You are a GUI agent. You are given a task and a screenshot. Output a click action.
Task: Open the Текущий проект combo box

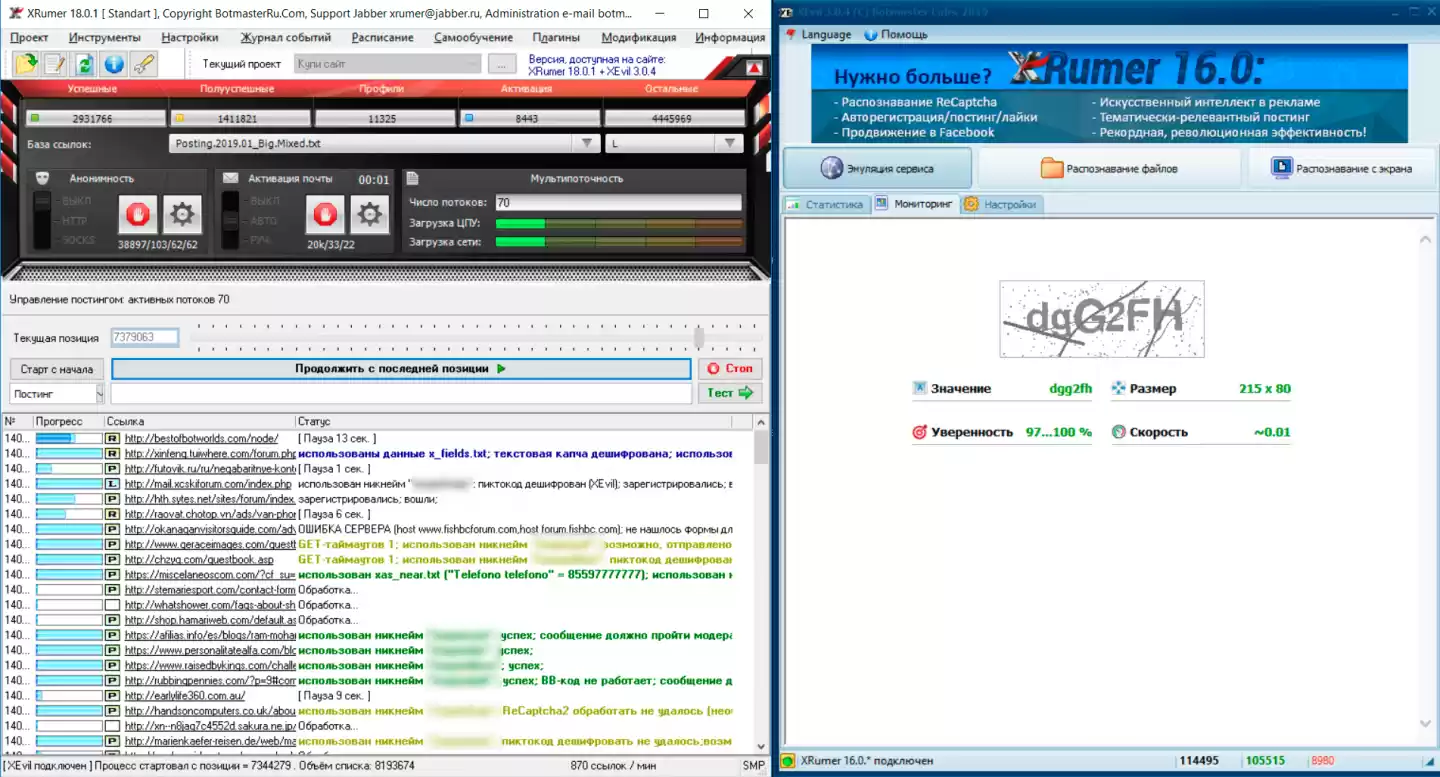pyautogui.click(x=388, y=64)
